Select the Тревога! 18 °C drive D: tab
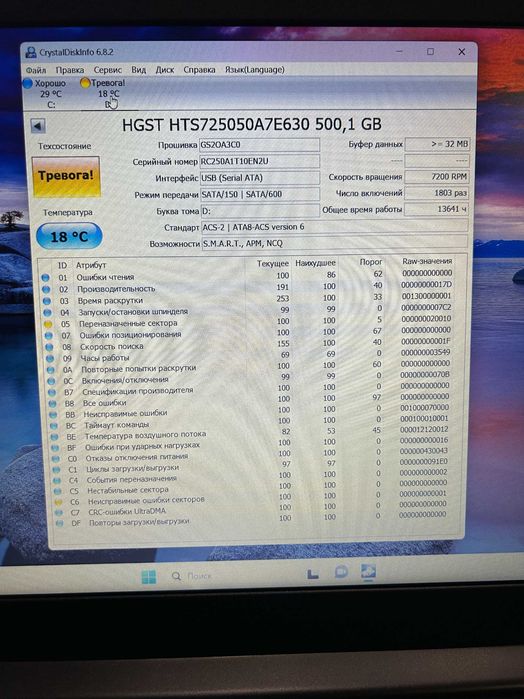 pos(105,94)
